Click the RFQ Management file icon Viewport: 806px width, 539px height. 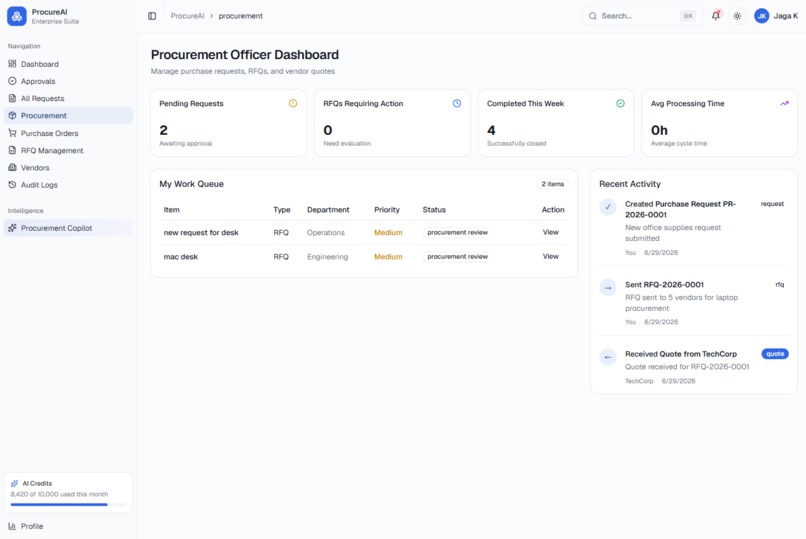(x=12, y=150)
